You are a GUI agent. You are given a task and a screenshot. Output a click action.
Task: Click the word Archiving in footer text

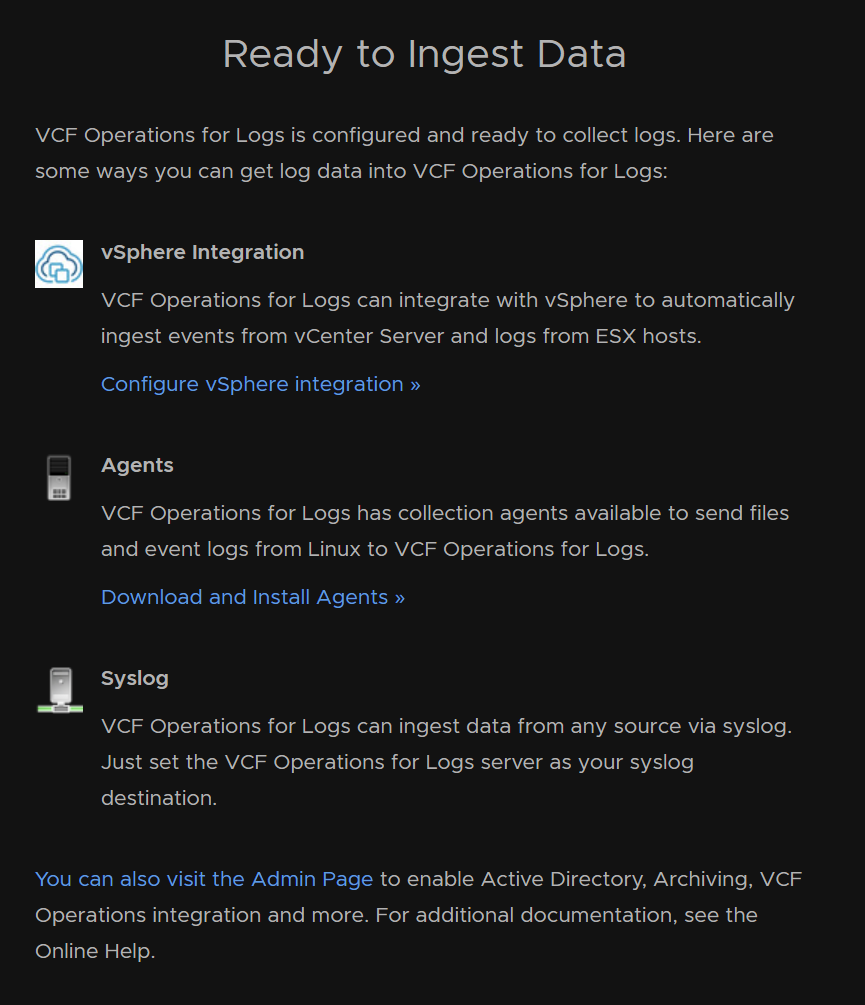[702, 879]
